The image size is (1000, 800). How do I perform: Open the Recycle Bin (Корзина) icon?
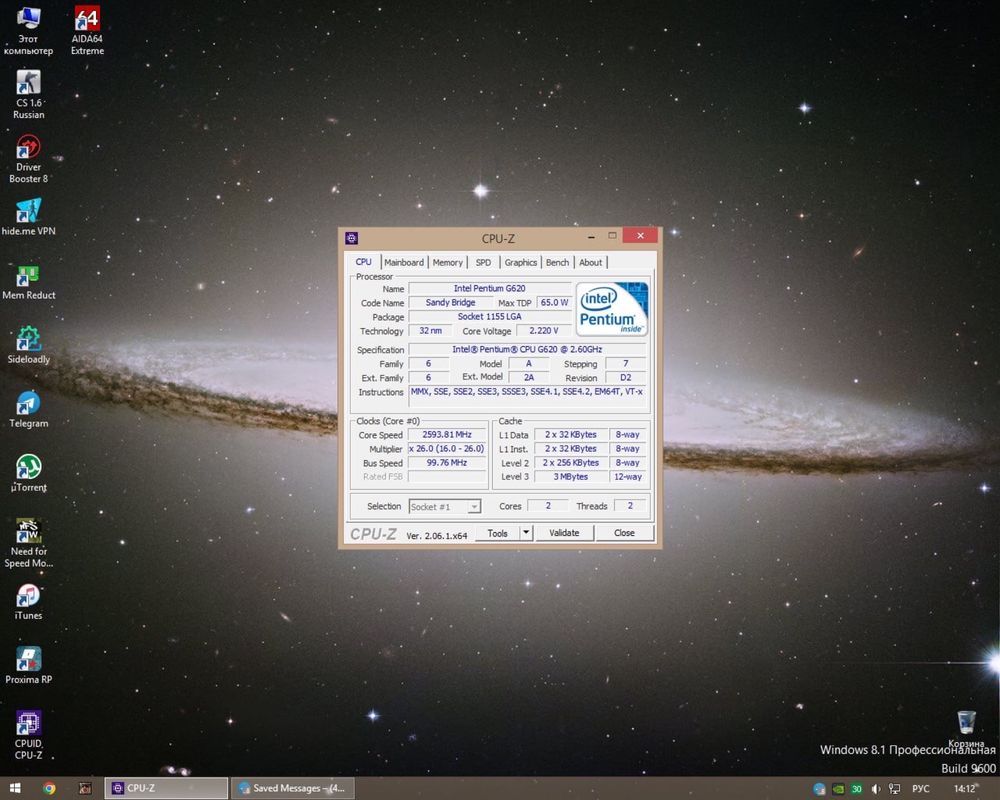(966, 729)
